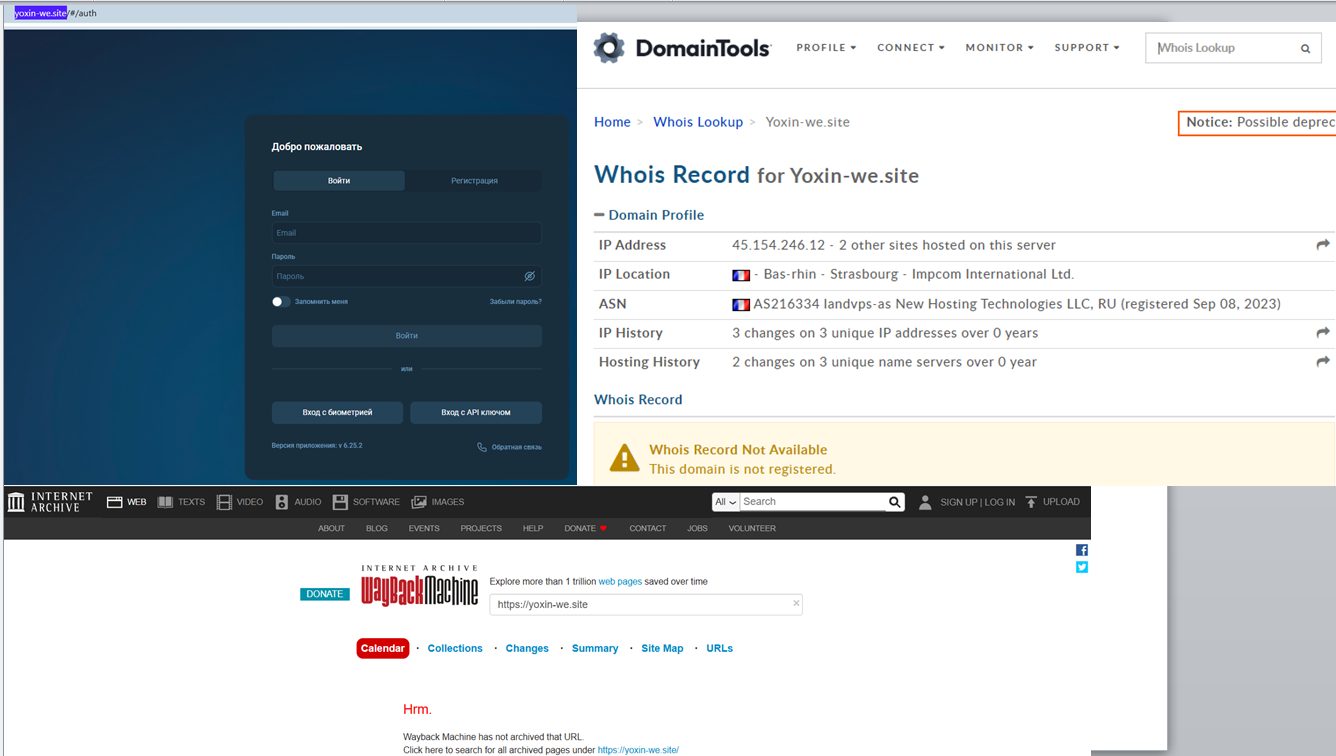Open the TEXTS section in Internet Archive

pyautogui.click(x=181, y=502)
